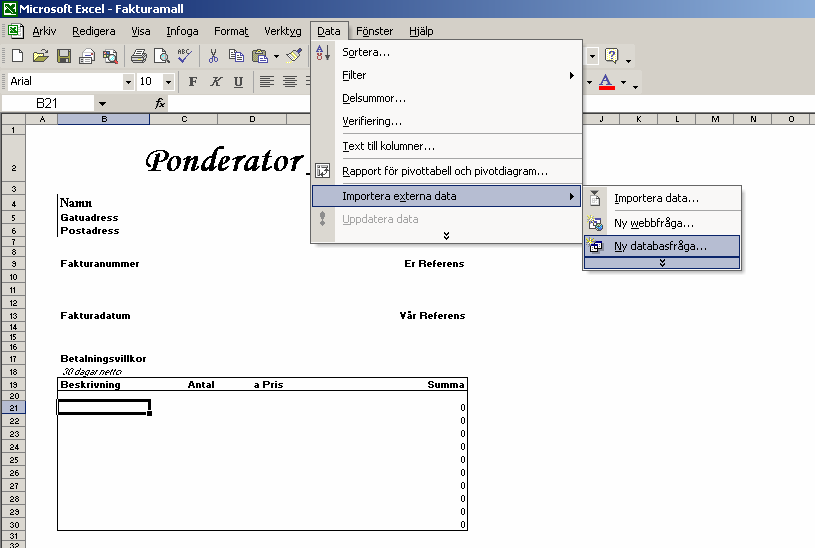Select column B header
815x548 pixels.
tap(104, 119)
